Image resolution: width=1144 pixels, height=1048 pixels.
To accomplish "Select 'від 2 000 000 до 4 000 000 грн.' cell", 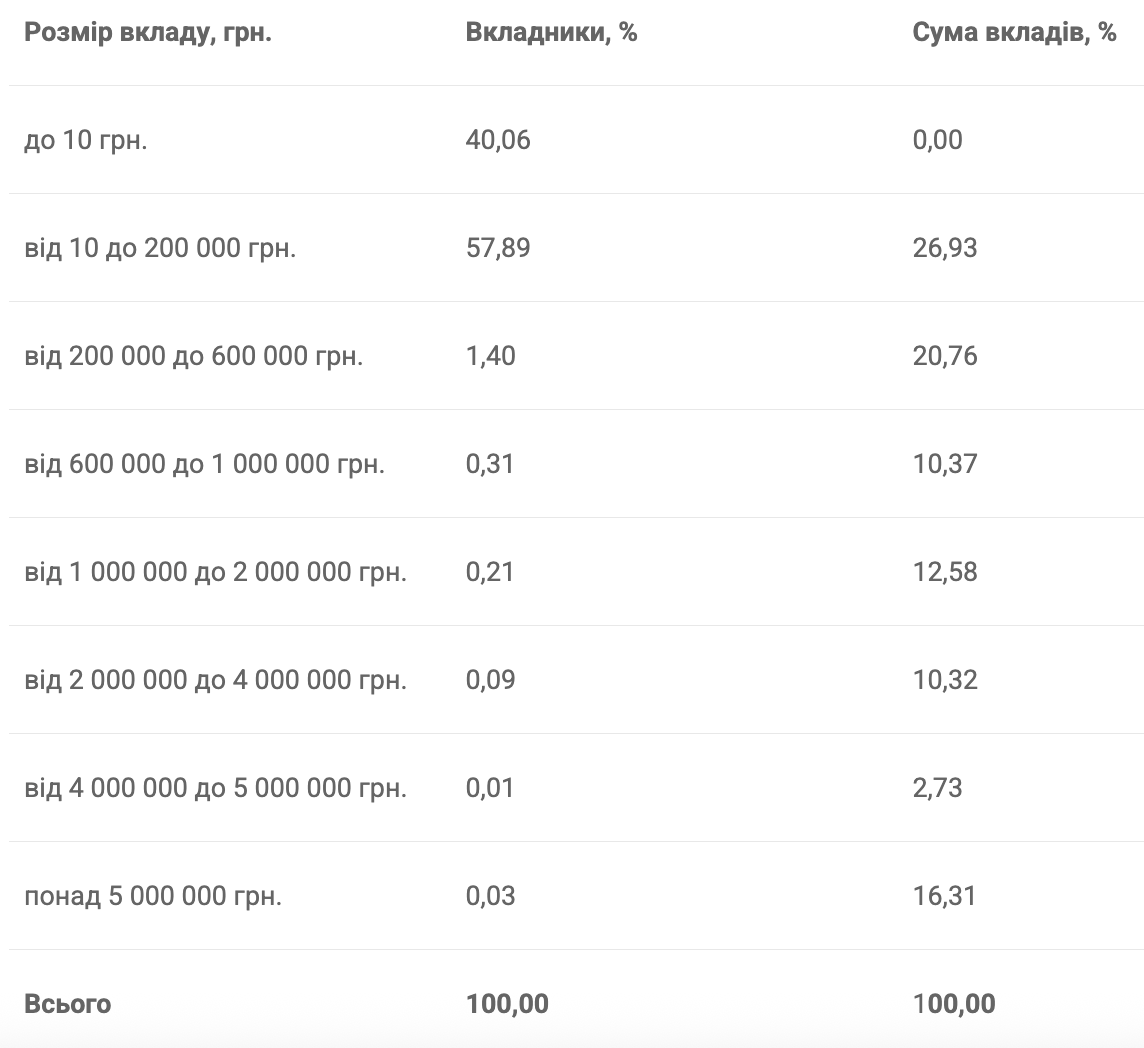I will pyautogui.click(x=216, y=680).
